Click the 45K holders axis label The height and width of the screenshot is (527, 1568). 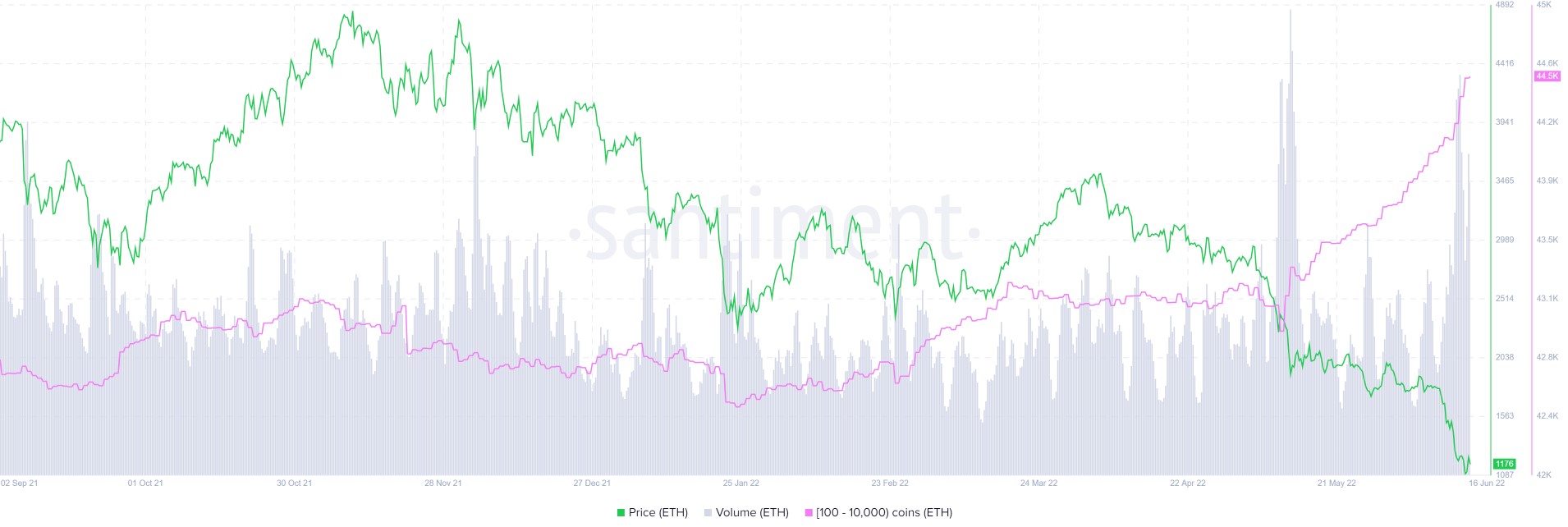pyautogui.click(x=1543, y=5)
